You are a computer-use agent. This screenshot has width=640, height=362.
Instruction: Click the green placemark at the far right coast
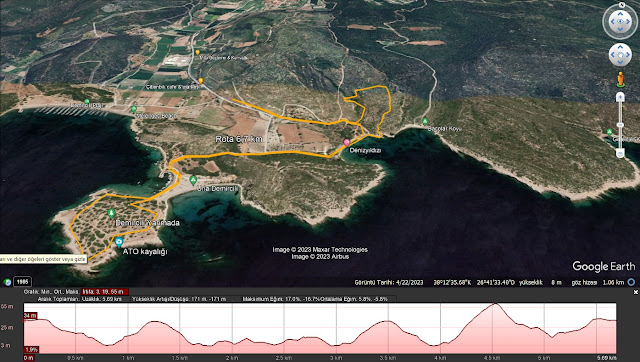point(609,132)
